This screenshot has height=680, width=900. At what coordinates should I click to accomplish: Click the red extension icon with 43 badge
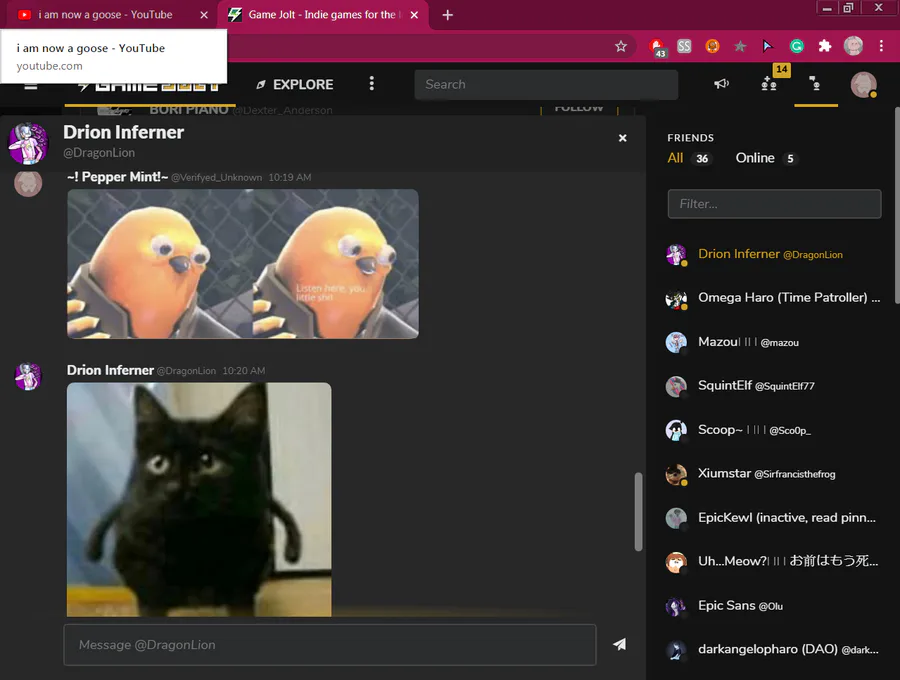[657, 46]
